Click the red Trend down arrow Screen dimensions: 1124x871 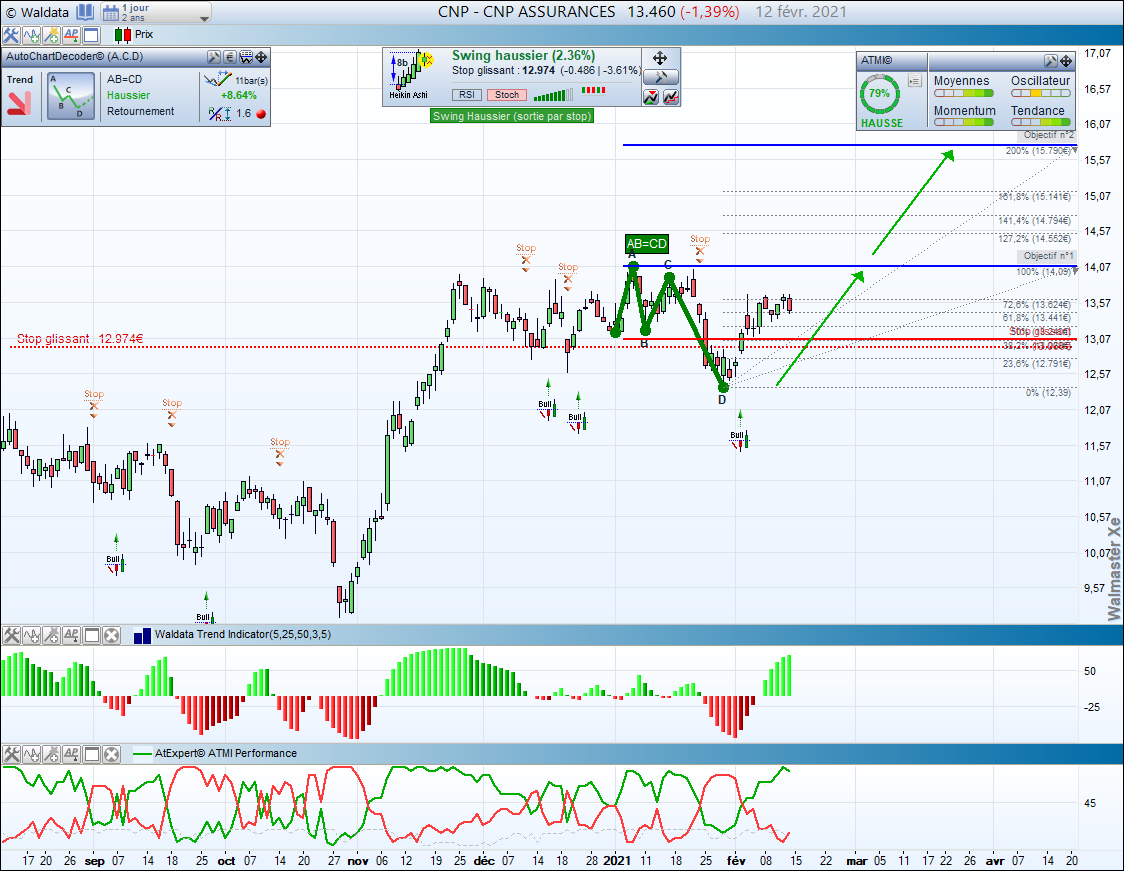(19, 104)
